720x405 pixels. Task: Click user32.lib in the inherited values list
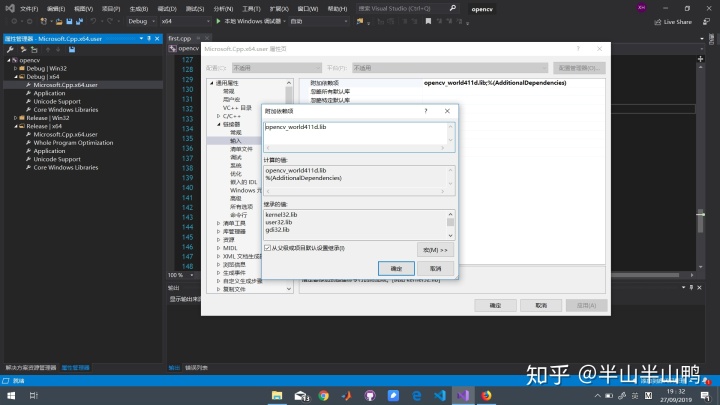[279, 222]
